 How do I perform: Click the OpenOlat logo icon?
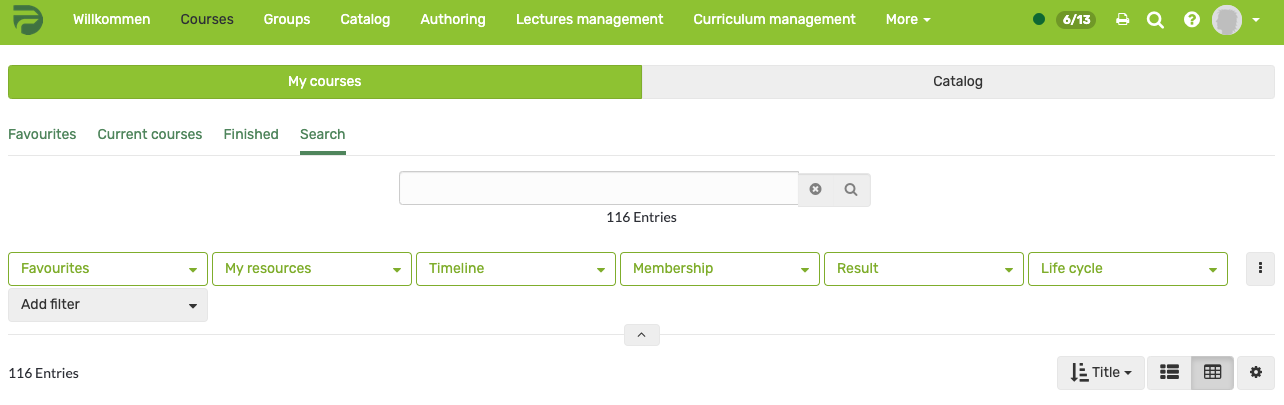(28, 20)
